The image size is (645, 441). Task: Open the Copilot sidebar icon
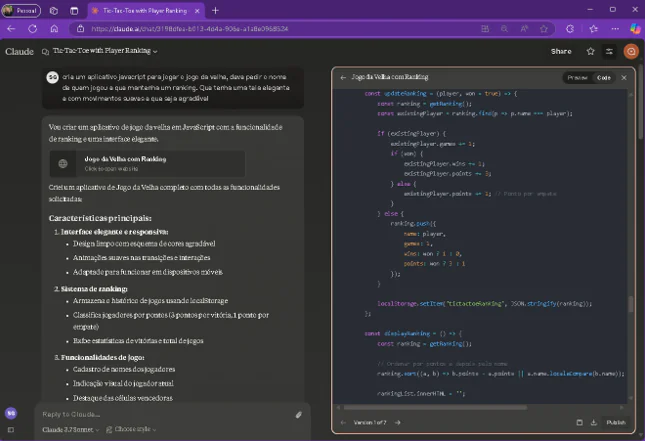tap(635, 29)
